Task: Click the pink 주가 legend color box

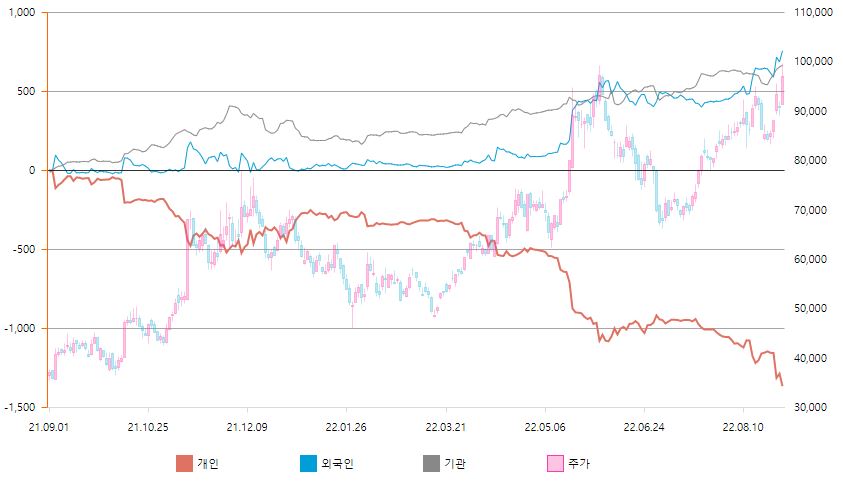Action: click(x=554, y=463)
